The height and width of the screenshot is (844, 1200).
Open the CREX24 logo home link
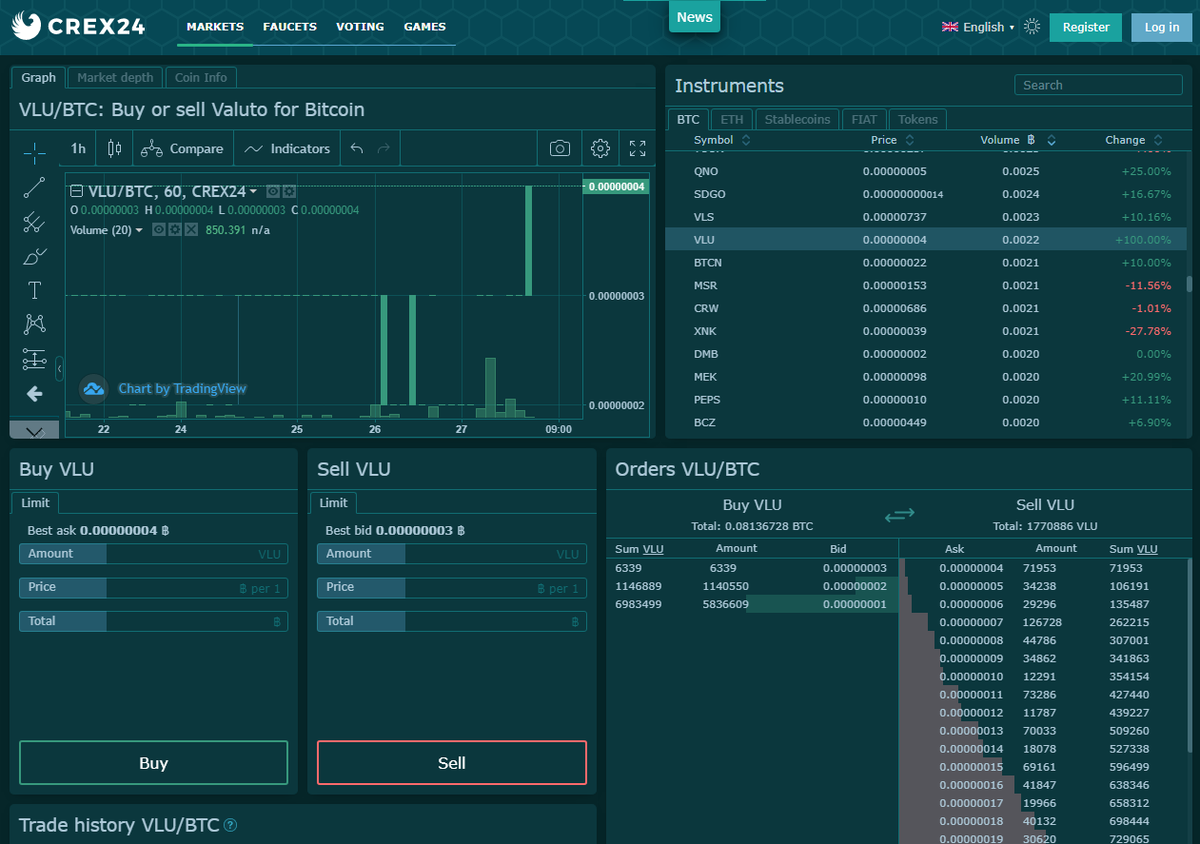[x=78, y=26]
